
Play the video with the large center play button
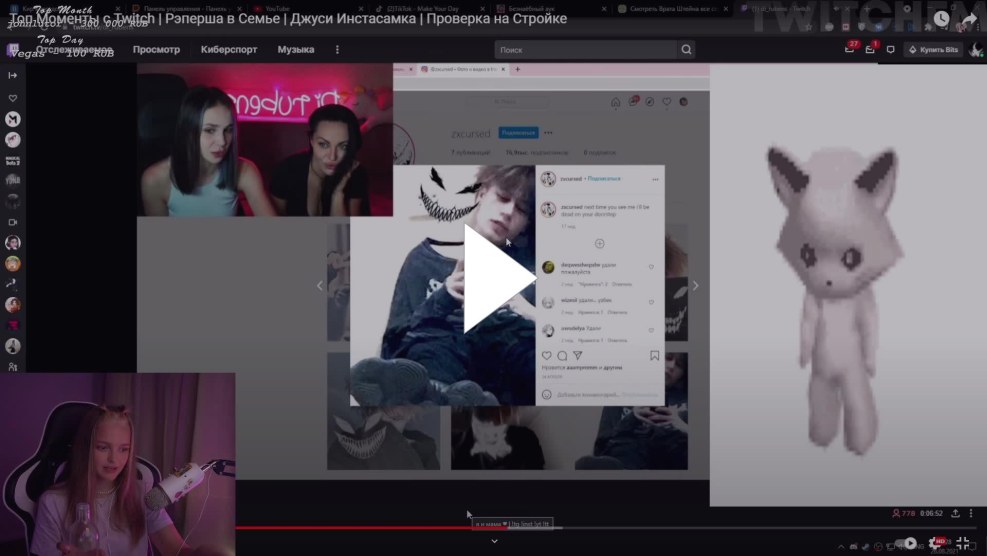(x=499, y=278)
